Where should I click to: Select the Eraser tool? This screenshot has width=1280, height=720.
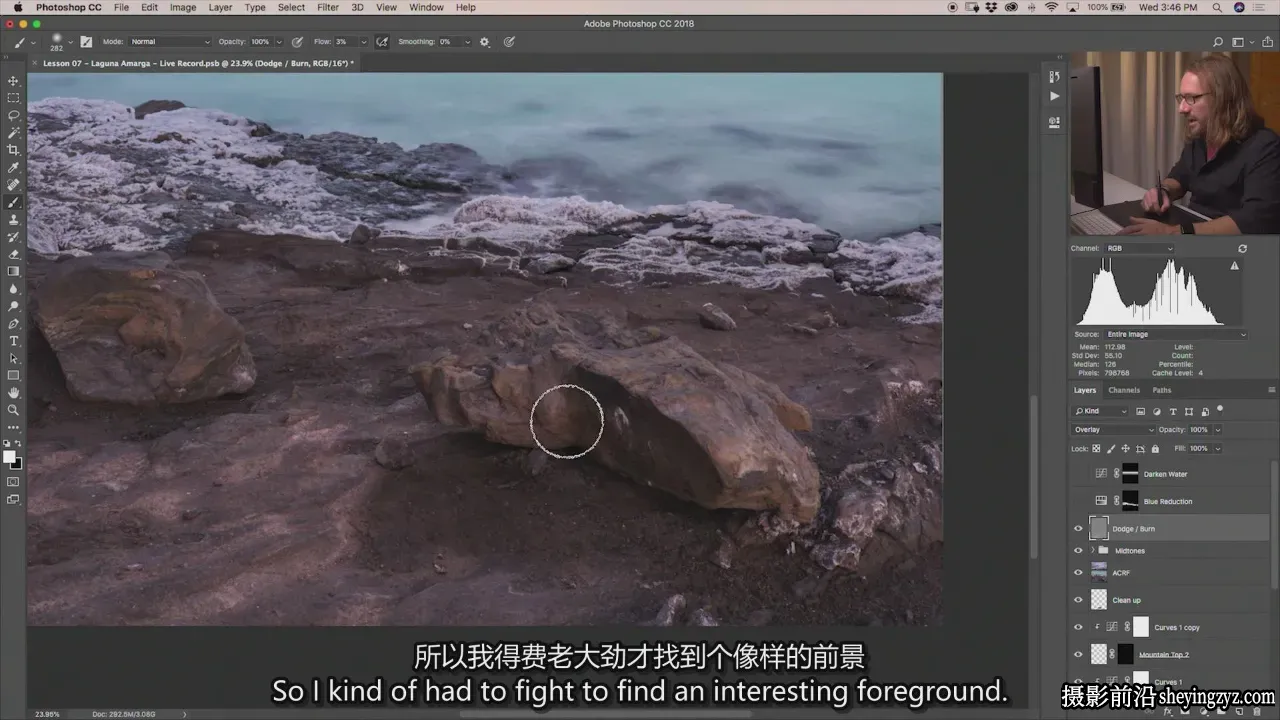tap(13, 254)
